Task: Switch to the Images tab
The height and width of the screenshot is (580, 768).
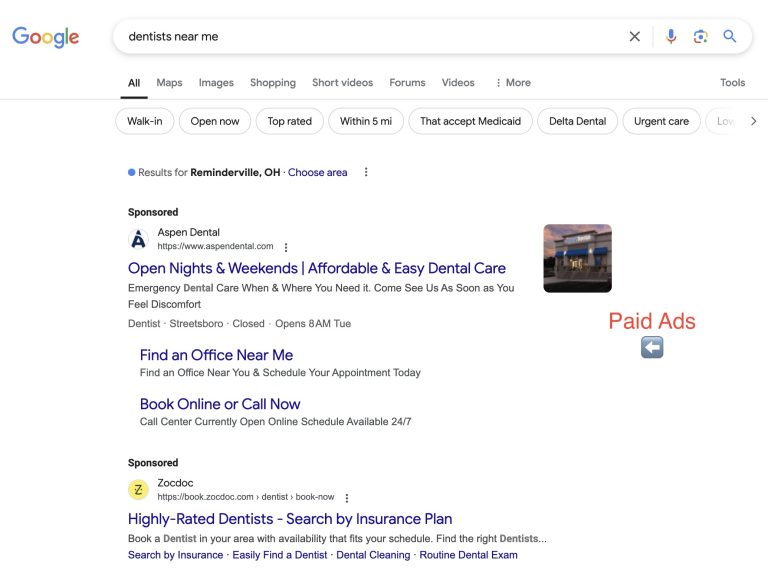Action: coord(216,83)
